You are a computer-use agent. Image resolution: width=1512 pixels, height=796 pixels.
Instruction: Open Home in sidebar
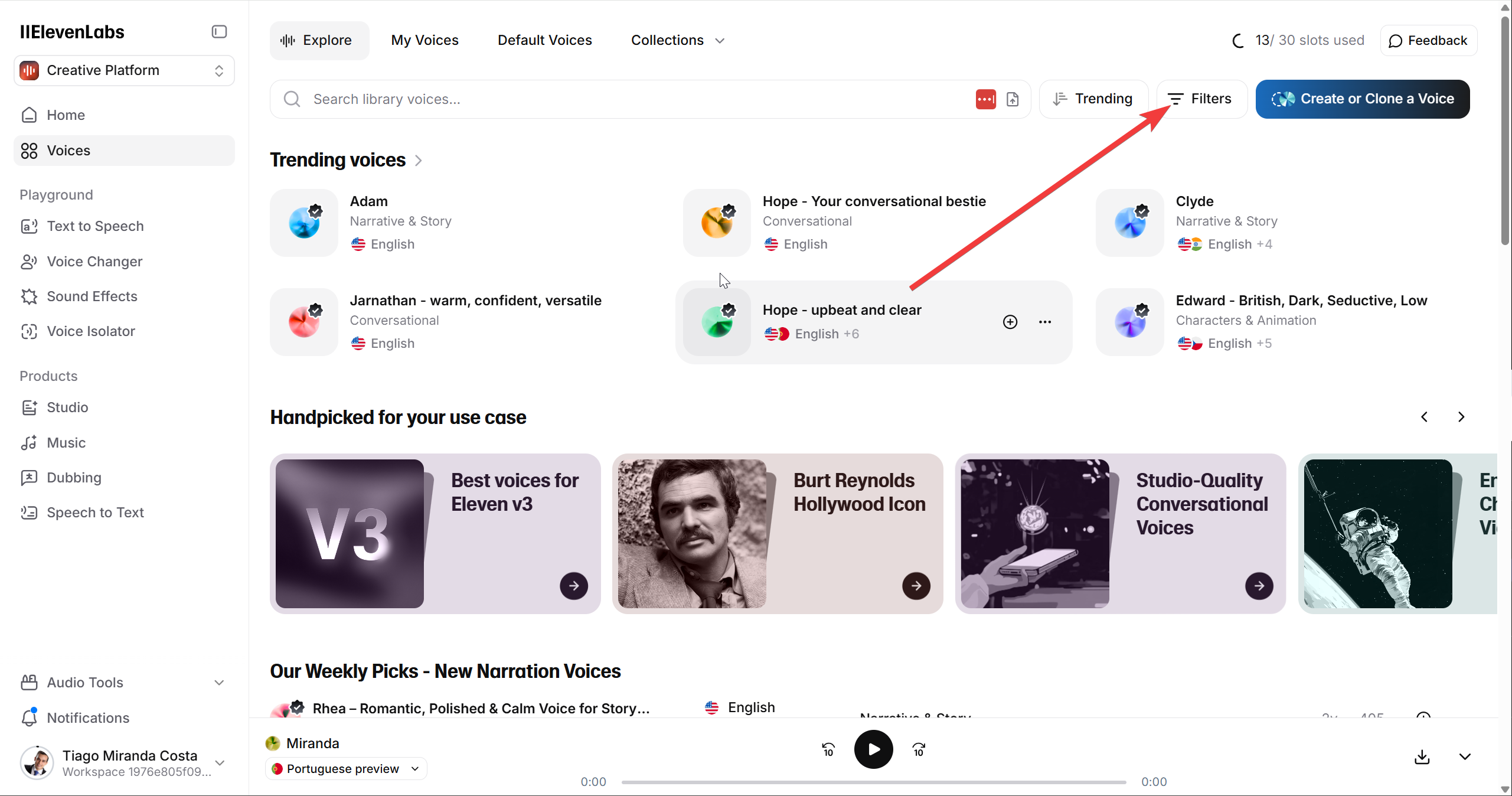pos(124,115)
